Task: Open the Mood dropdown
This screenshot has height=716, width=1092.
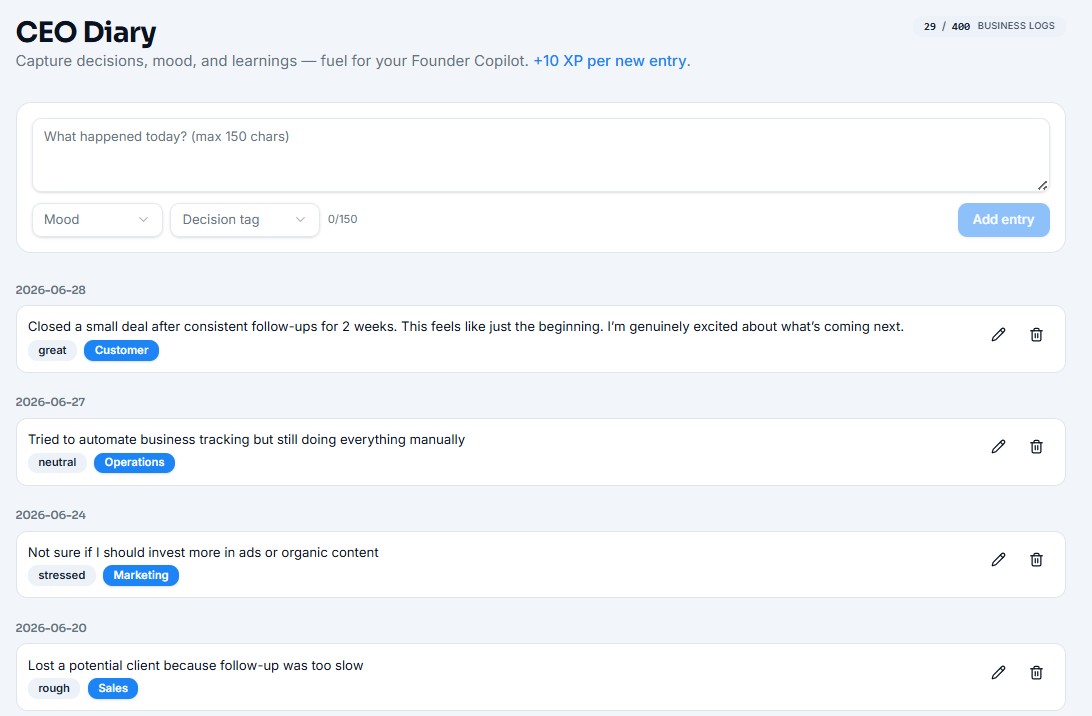Action: point(98,219)
